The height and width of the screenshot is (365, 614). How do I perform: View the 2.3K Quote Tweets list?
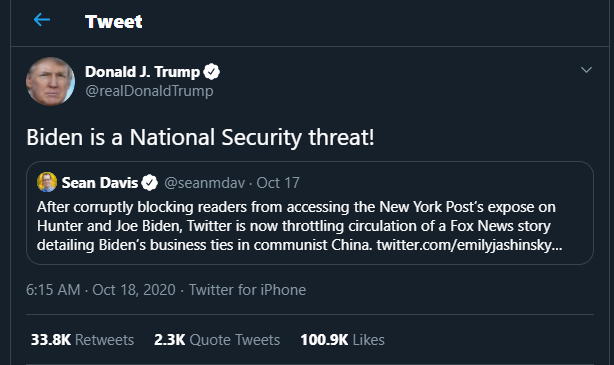point(217,340)
